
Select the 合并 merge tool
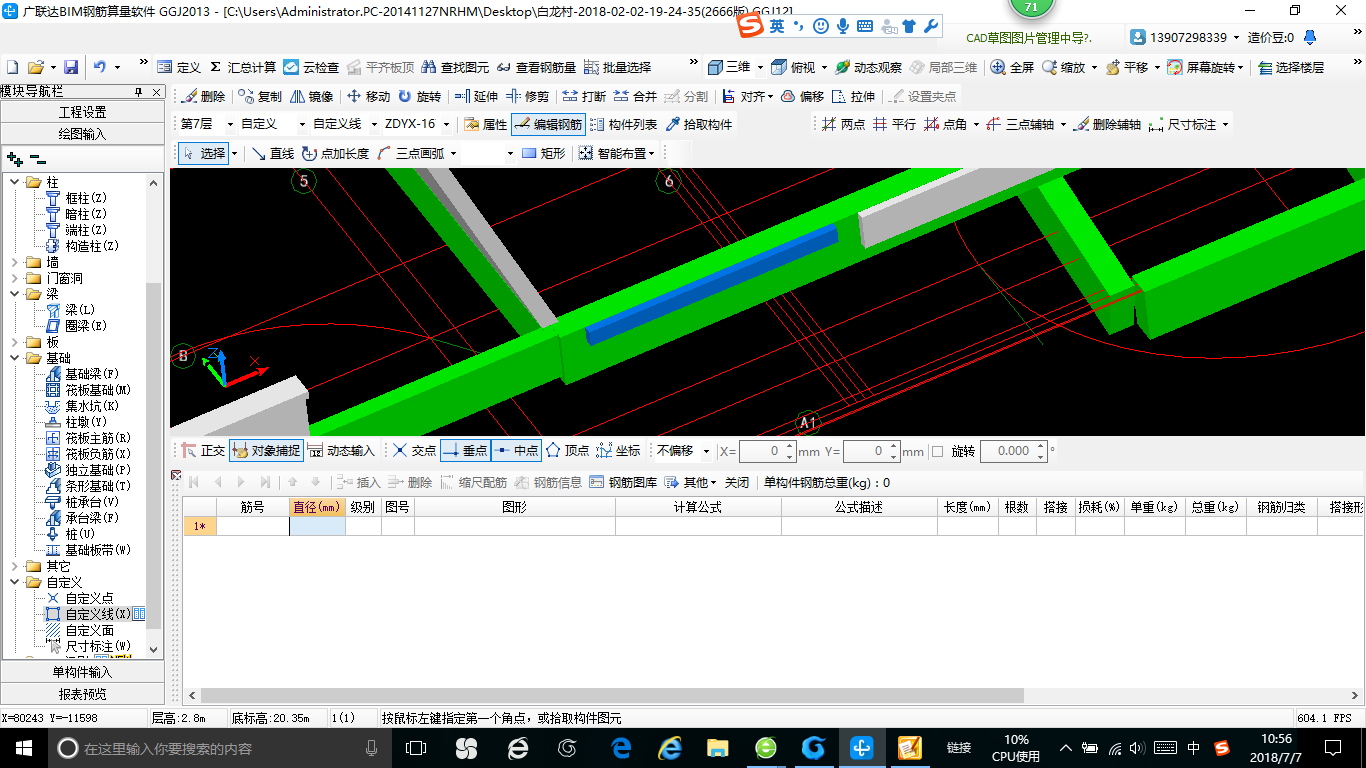click(635, 96)
